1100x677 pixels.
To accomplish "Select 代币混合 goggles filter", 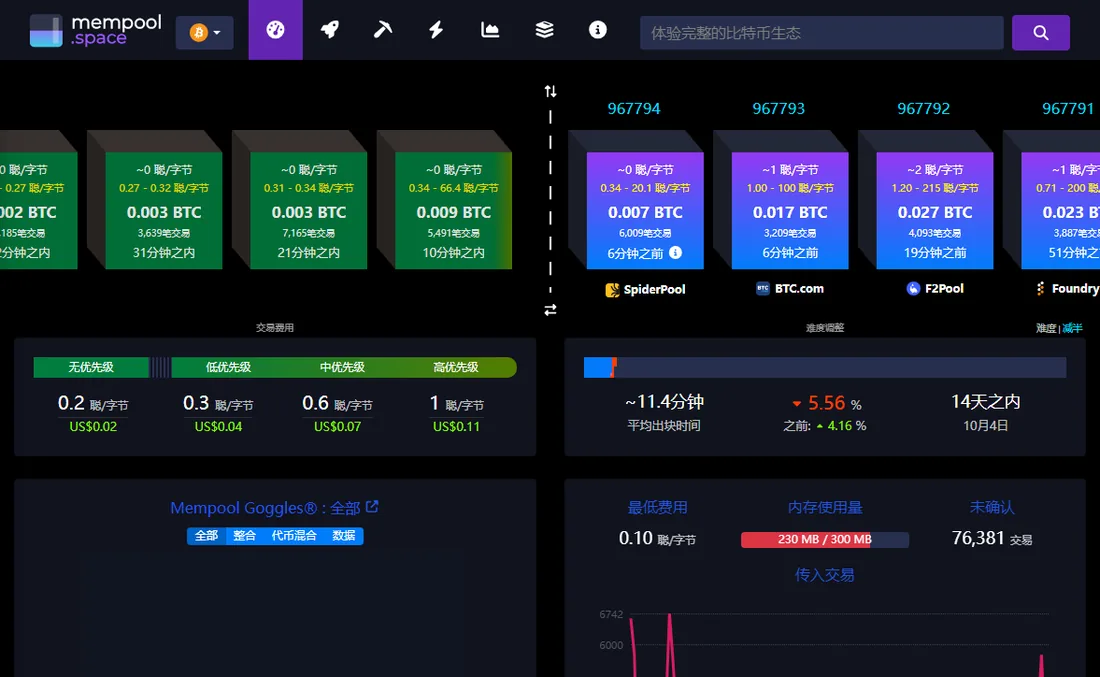I will [x=294, y=536].
